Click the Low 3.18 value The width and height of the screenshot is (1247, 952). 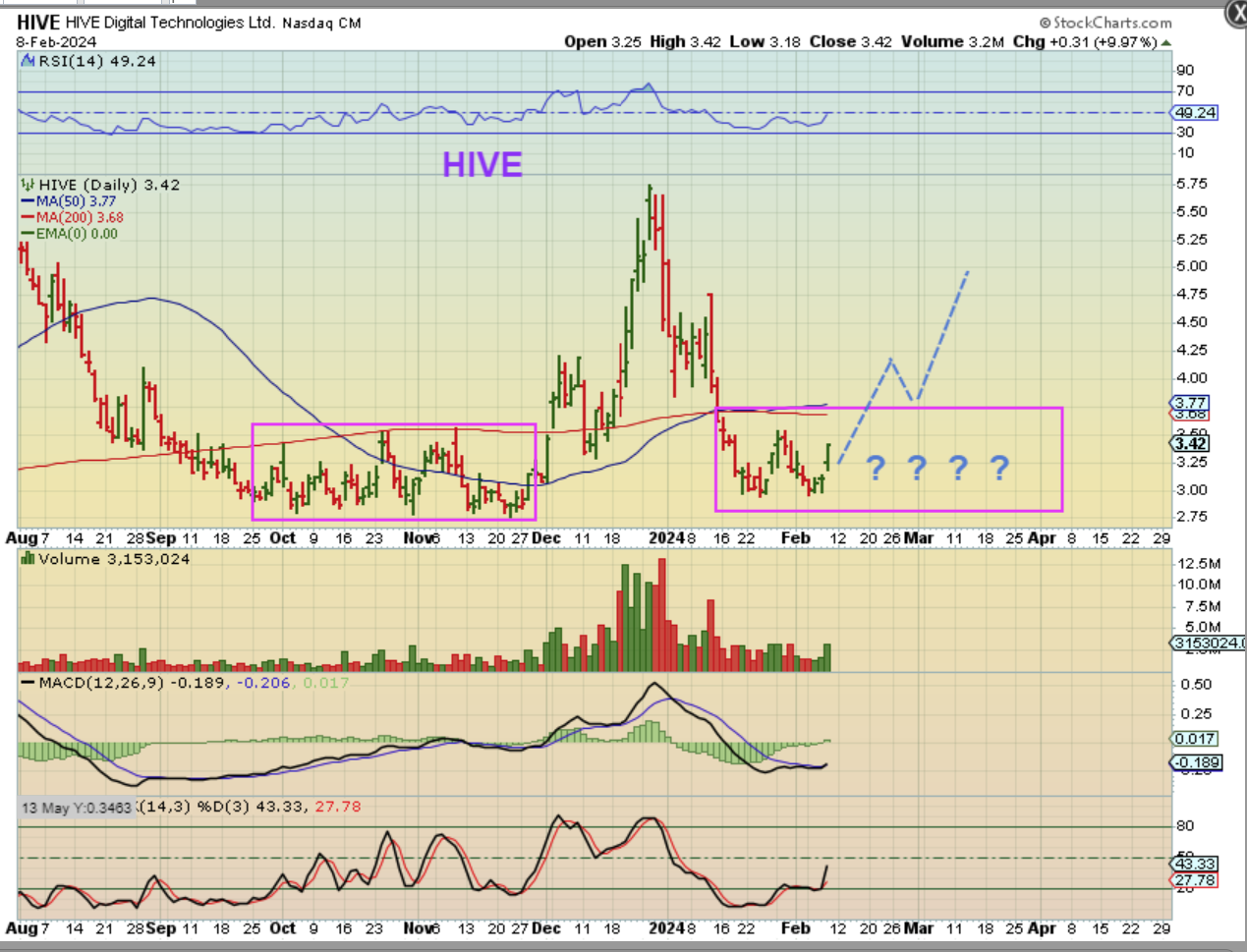[766, 41]
